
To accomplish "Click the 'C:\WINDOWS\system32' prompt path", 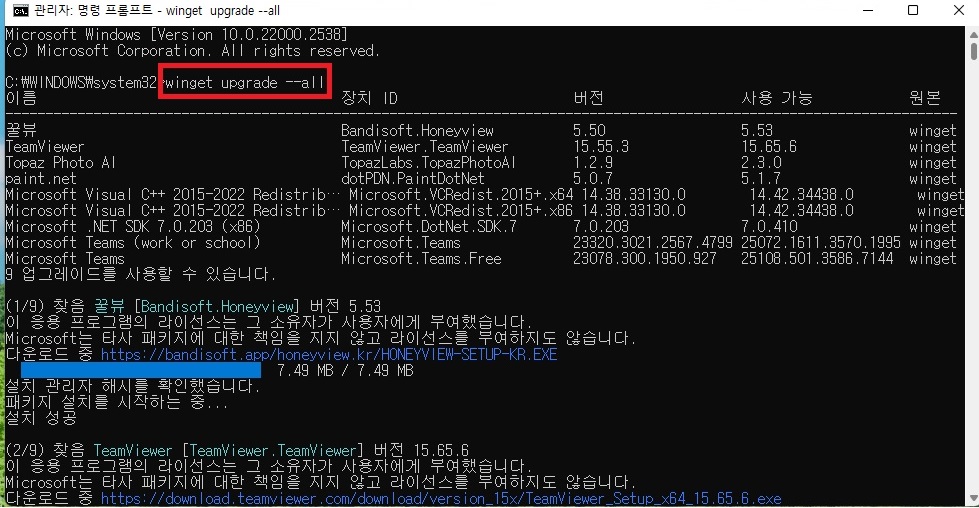I will pyautogui.click(x=81, y=82).
